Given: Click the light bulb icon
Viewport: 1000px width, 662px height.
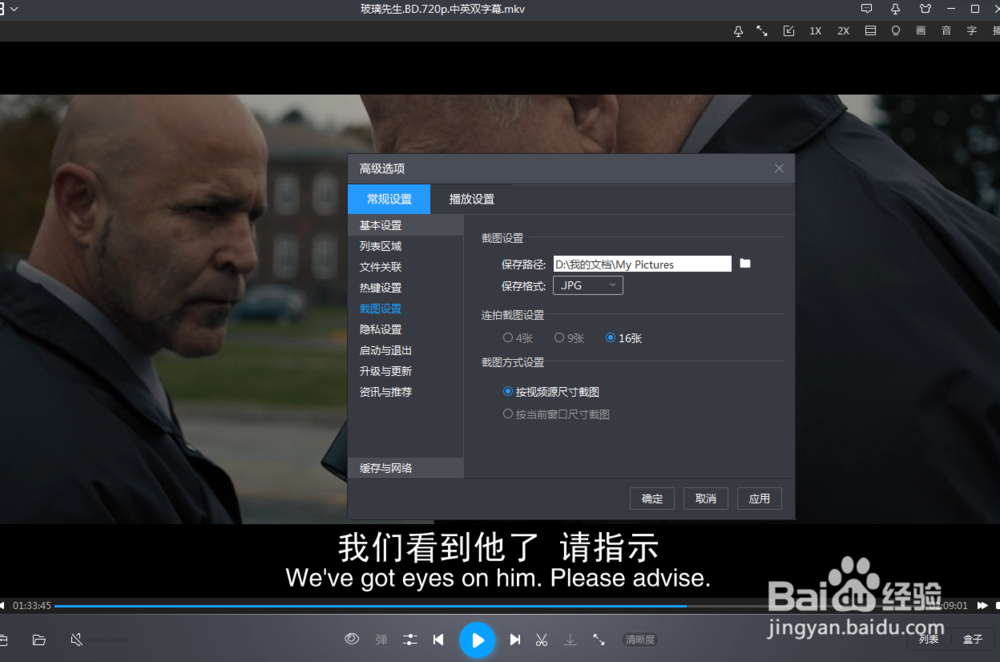Looking at the screenshot, I should tap(895, 31).
